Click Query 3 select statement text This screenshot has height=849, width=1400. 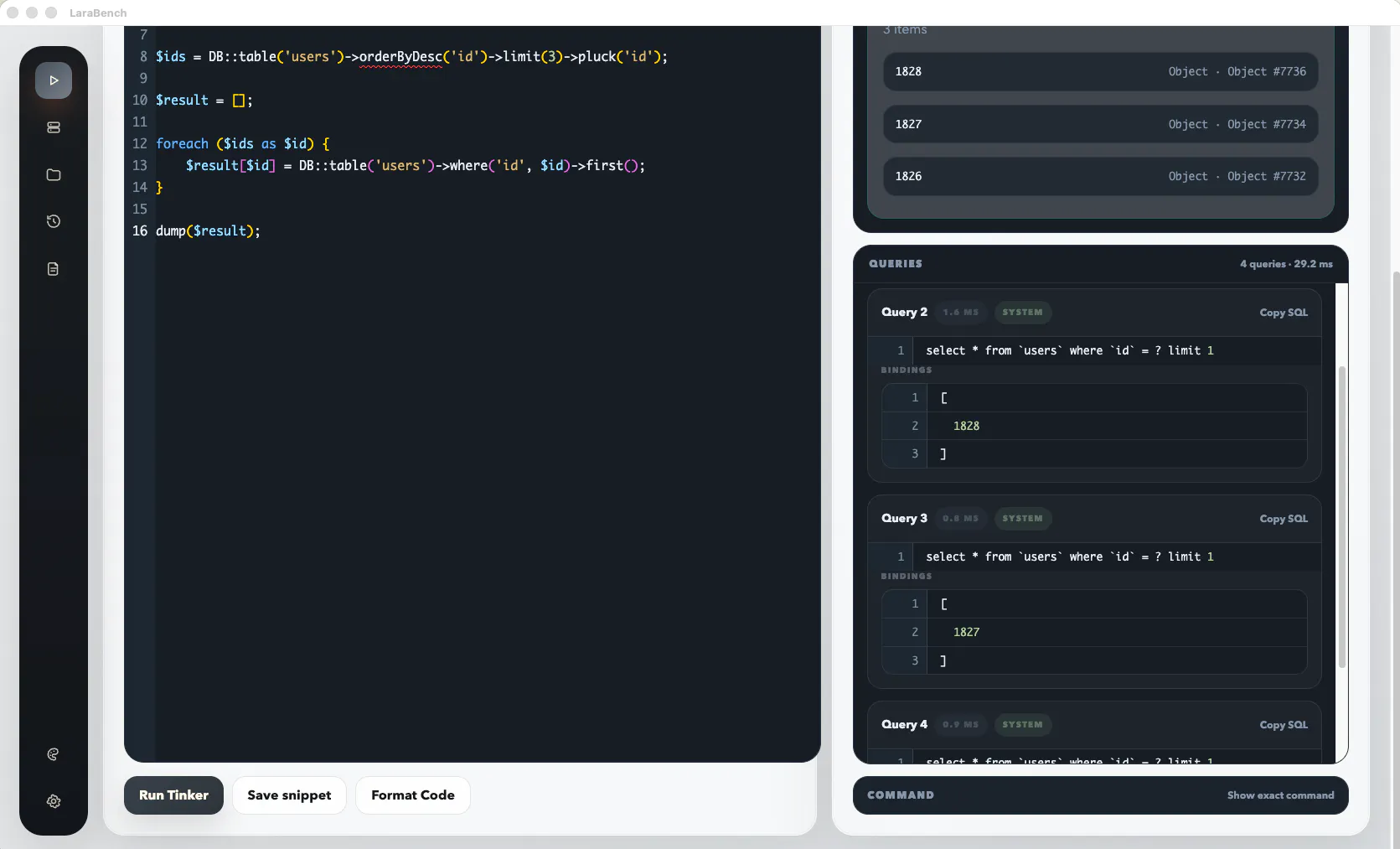(1070, 557)
